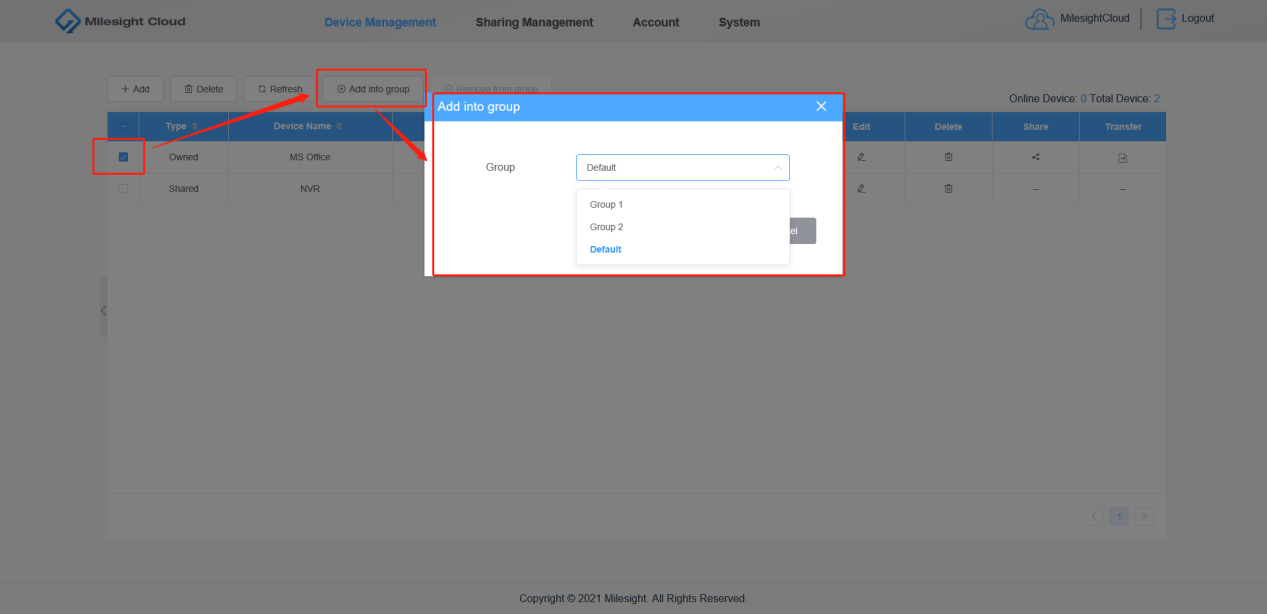Open the Sharing Management tab

(x=534, y=22)
